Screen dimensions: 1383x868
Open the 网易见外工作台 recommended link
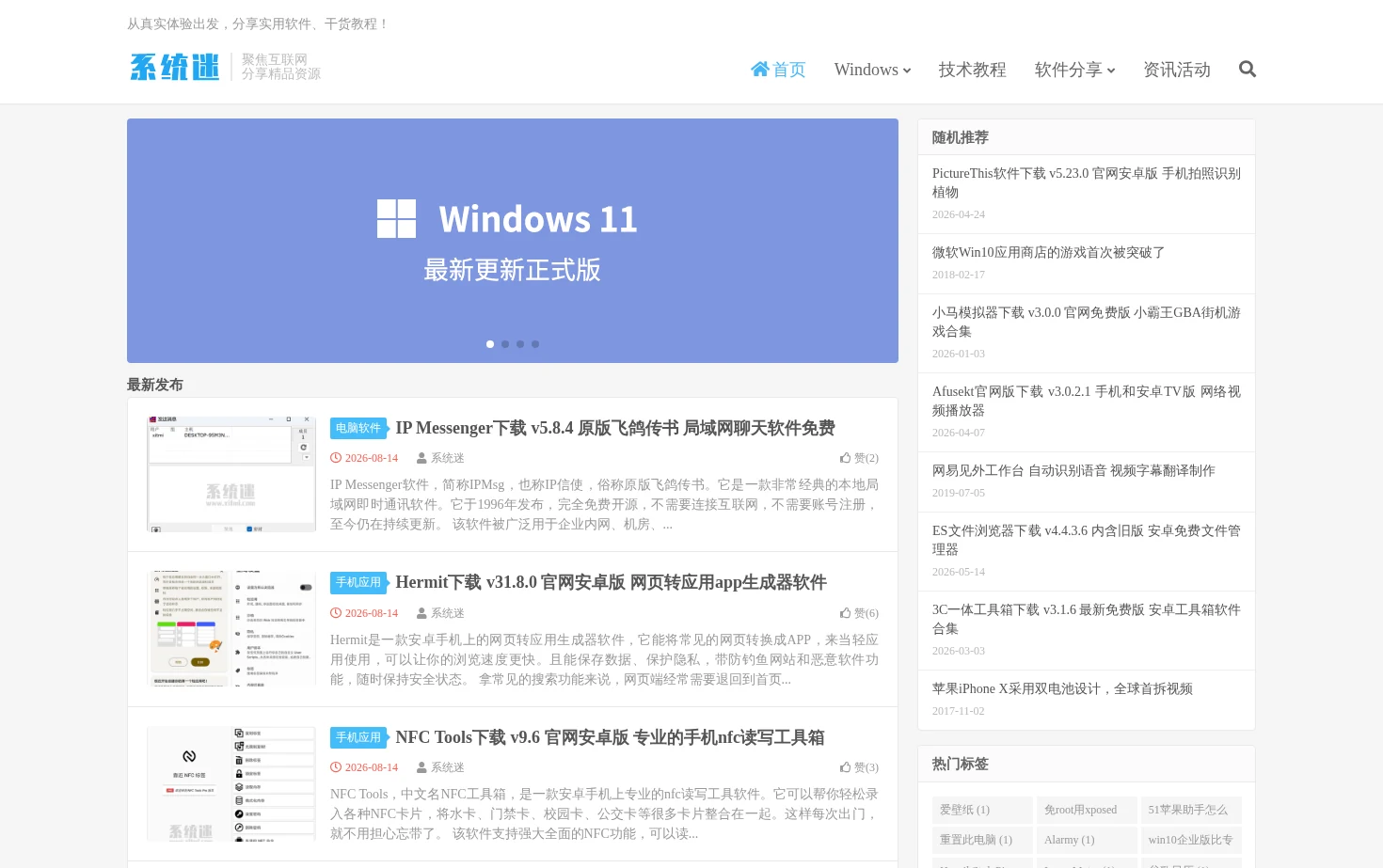[x=1073, y=470]
